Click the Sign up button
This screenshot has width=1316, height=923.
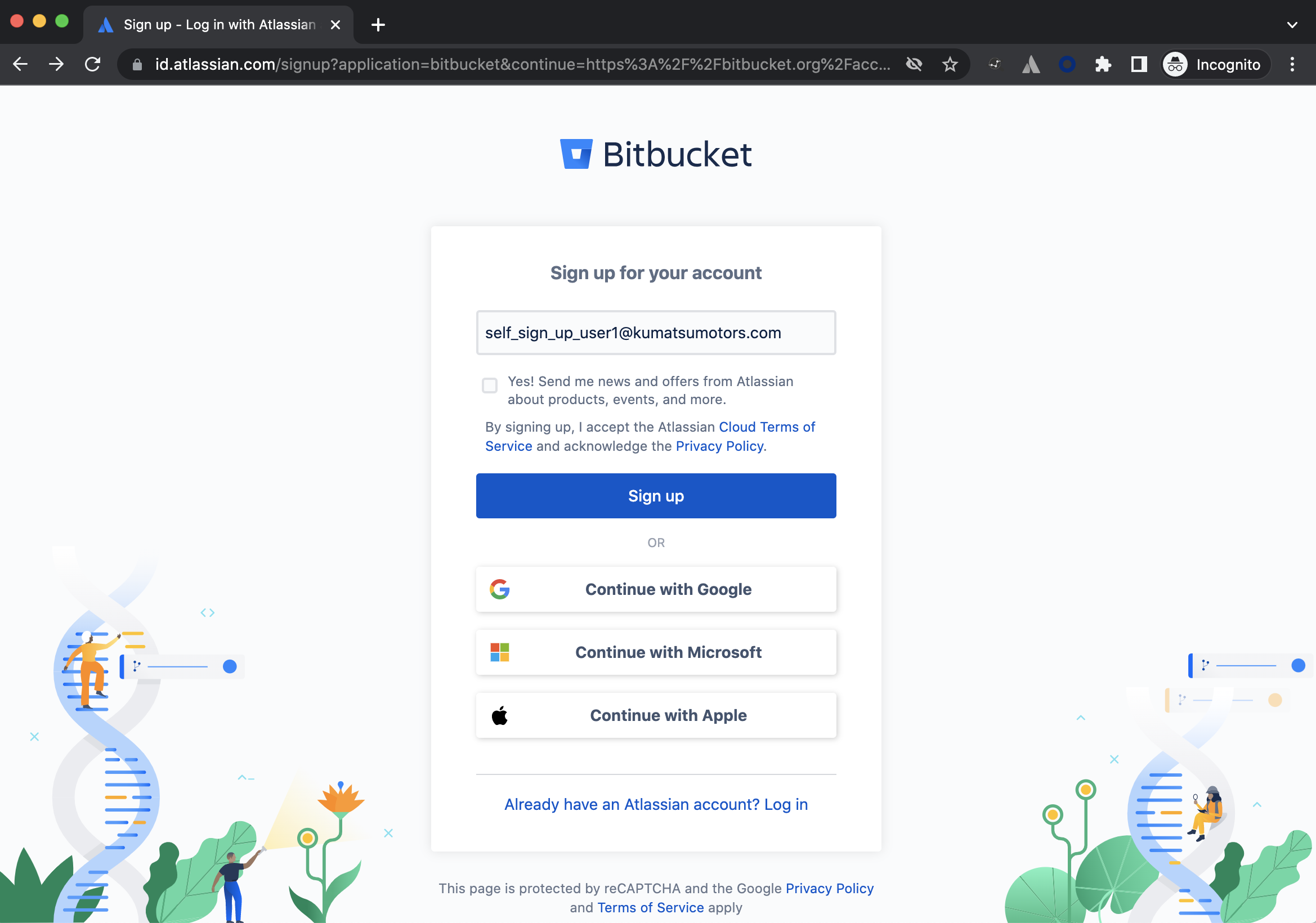pyautogui.click(x=656, y=496)
